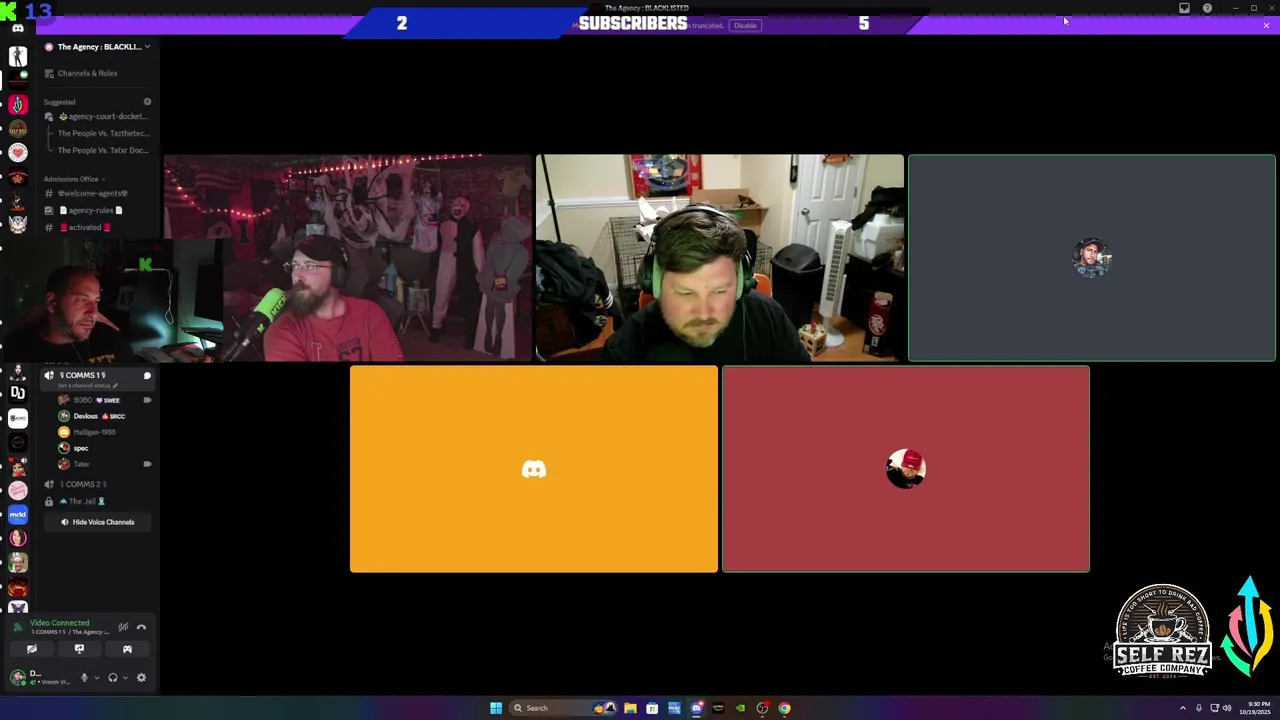Deafen with the headphones icon
1280x720 pixels.
pyautogui.click(x=112, y=678)
